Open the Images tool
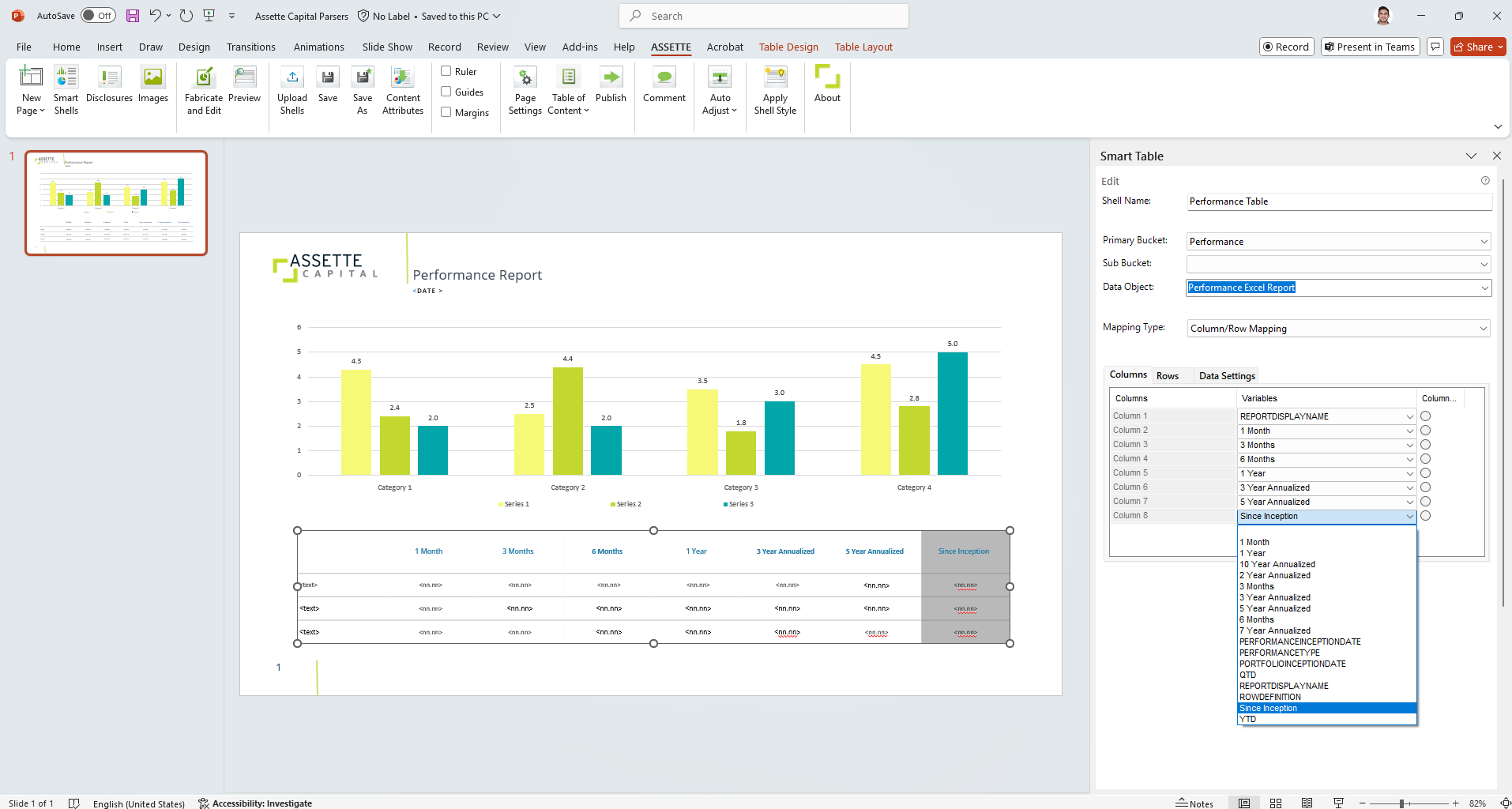 tap(152, 85)
